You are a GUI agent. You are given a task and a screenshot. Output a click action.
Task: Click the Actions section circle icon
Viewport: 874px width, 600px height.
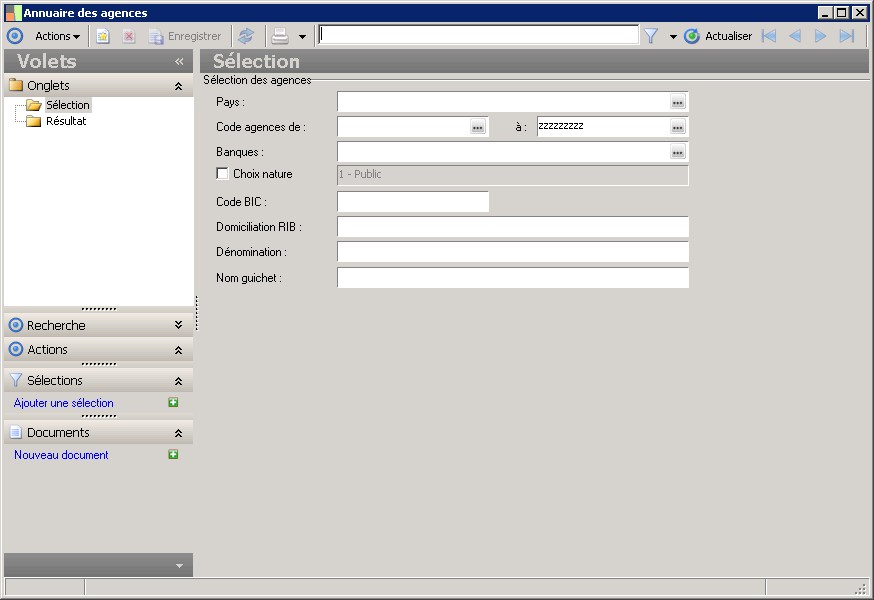tap(16, 350)
